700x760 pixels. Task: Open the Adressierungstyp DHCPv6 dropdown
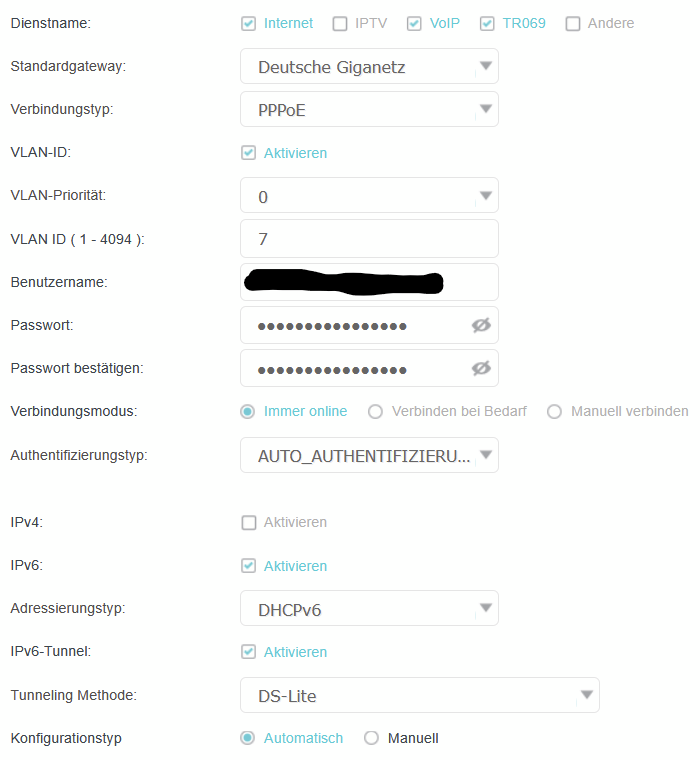(x=369, y=608)
